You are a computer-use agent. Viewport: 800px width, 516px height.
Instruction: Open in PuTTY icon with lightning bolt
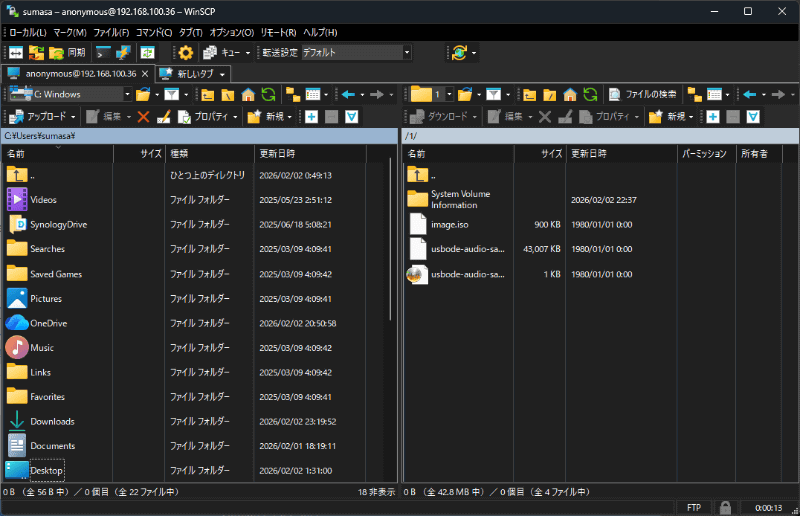123,53
